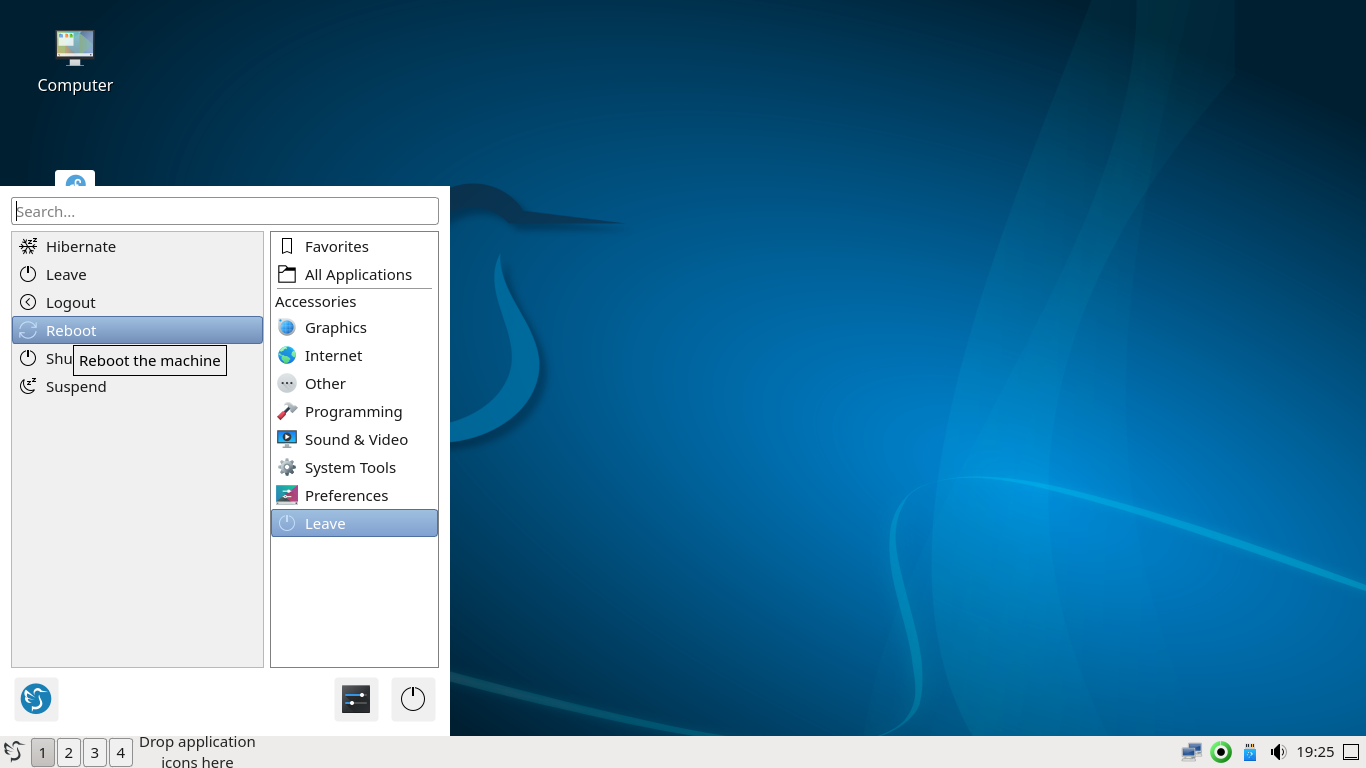Open the network tray icon
Viewport: 1366px width, 768px height.
click(x=1191, y=752)
